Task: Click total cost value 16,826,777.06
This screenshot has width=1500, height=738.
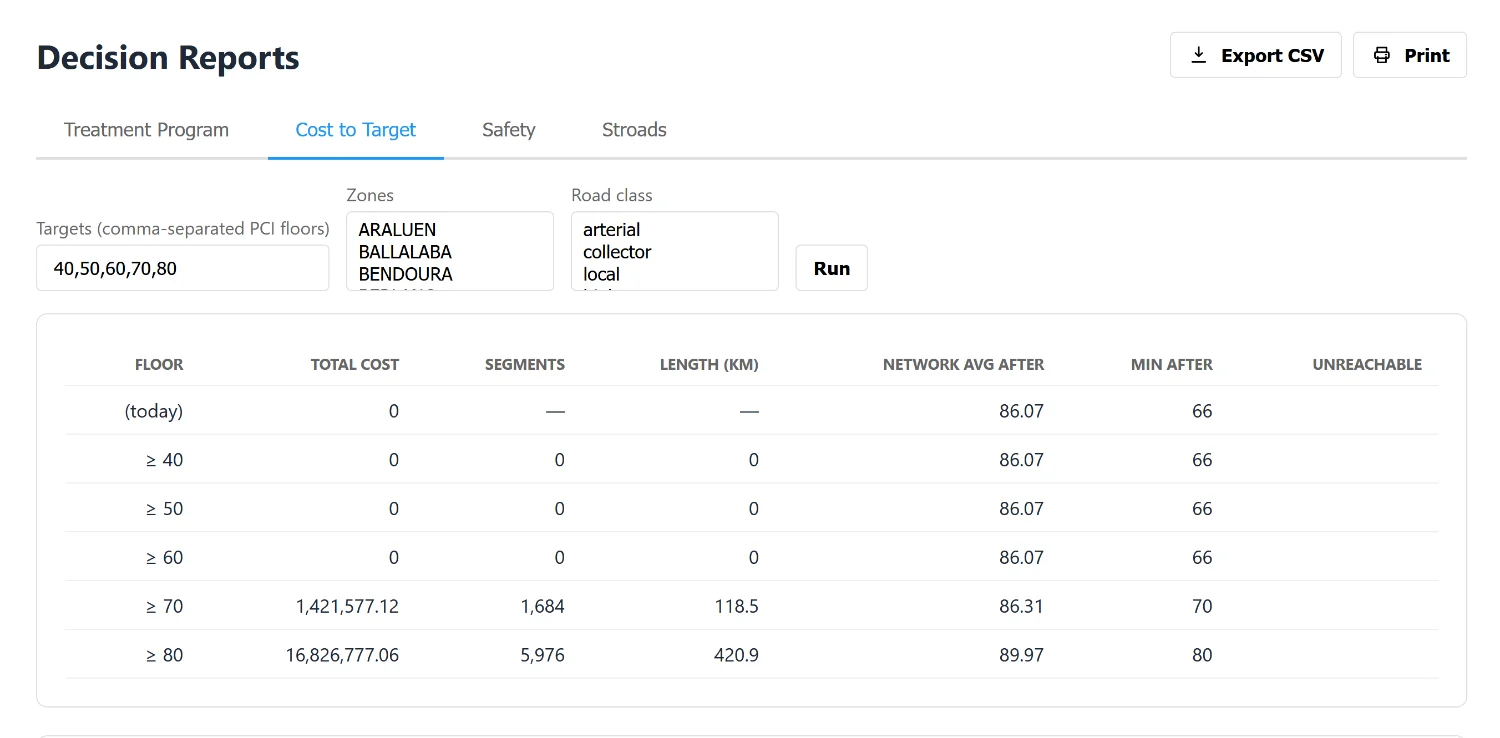Action: pyautogui.click(x=342, y=655)
